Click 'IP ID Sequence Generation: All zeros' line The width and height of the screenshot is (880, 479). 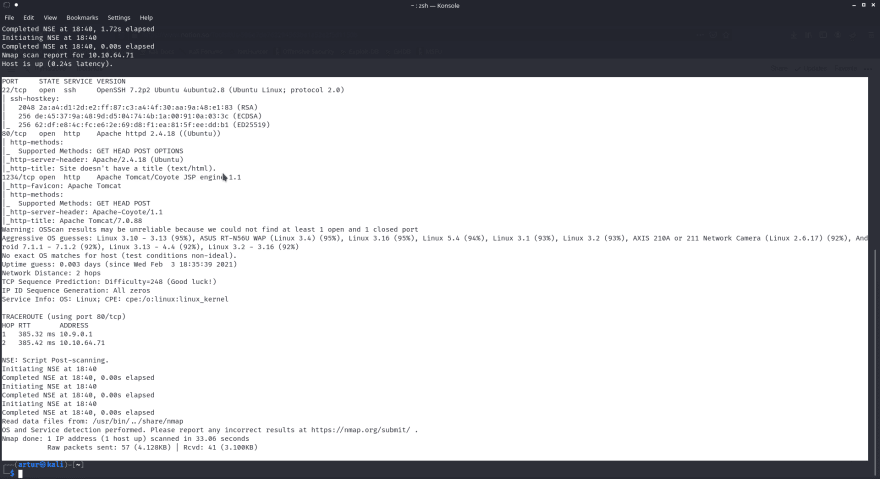coord(76,290)
